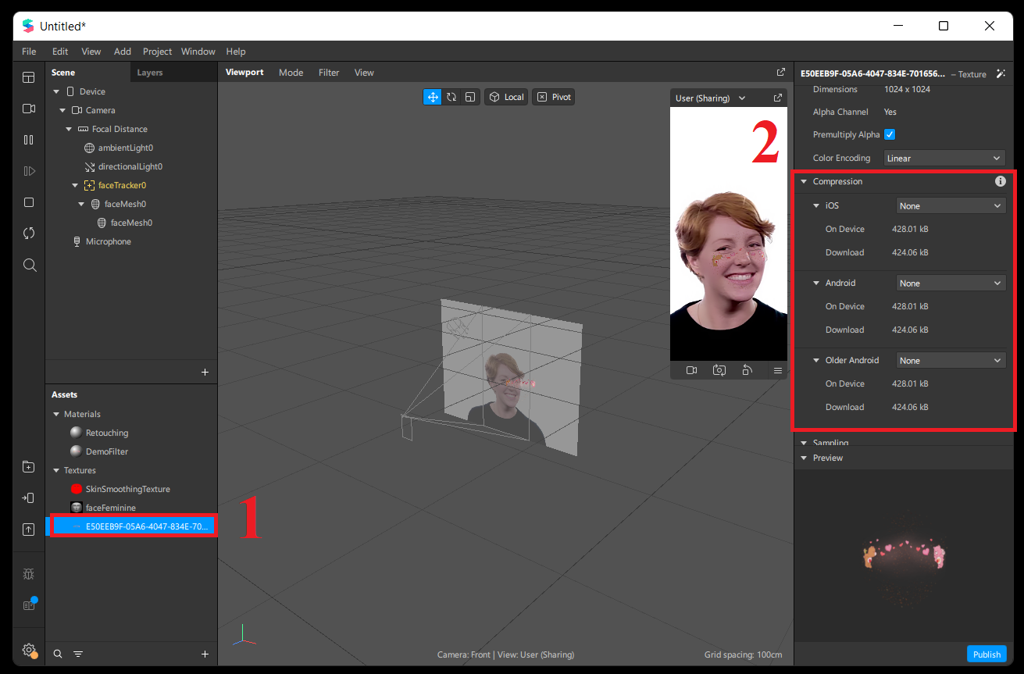Pause the preview with the pause icon

(x=29, y=140)
